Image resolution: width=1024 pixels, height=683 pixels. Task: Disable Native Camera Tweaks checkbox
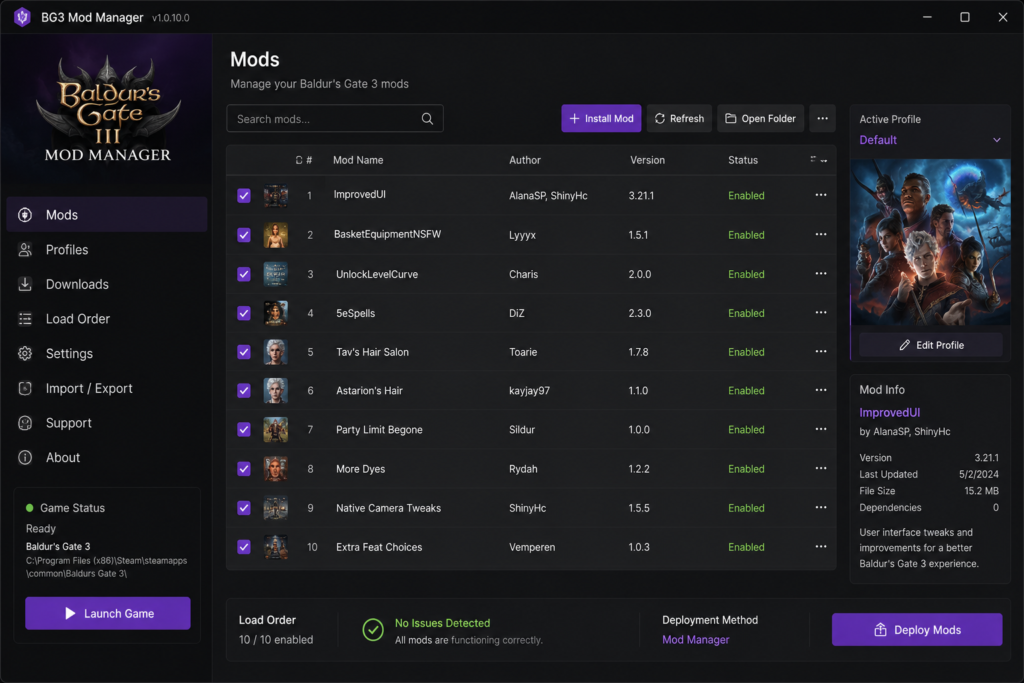pyautogui.click(x=244, y=508)
